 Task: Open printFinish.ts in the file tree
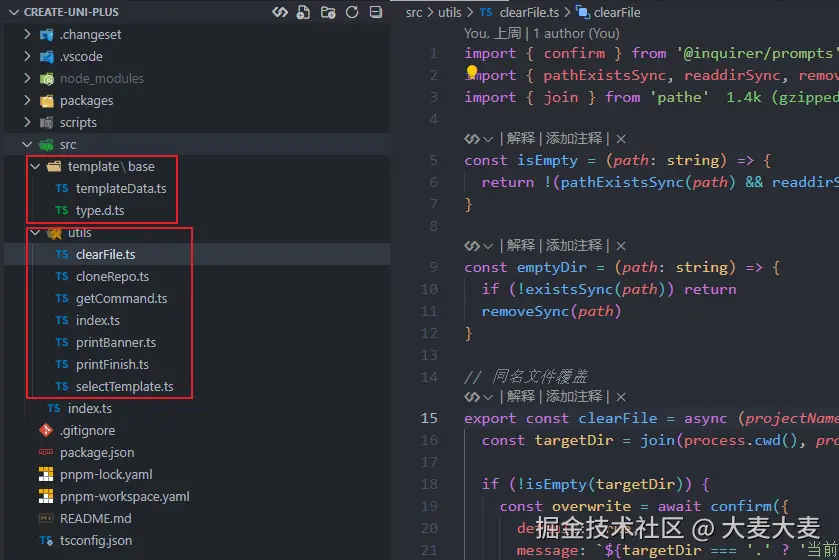pos(112,364)
